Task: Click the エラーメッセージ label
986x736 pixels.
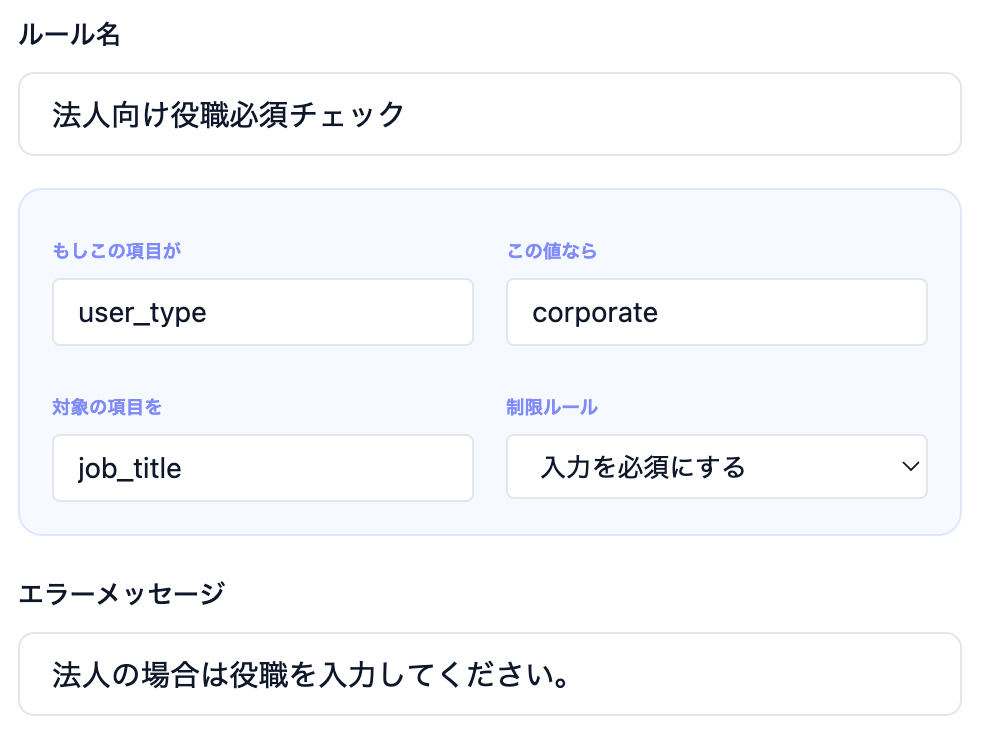Action: tap(122, 593)
